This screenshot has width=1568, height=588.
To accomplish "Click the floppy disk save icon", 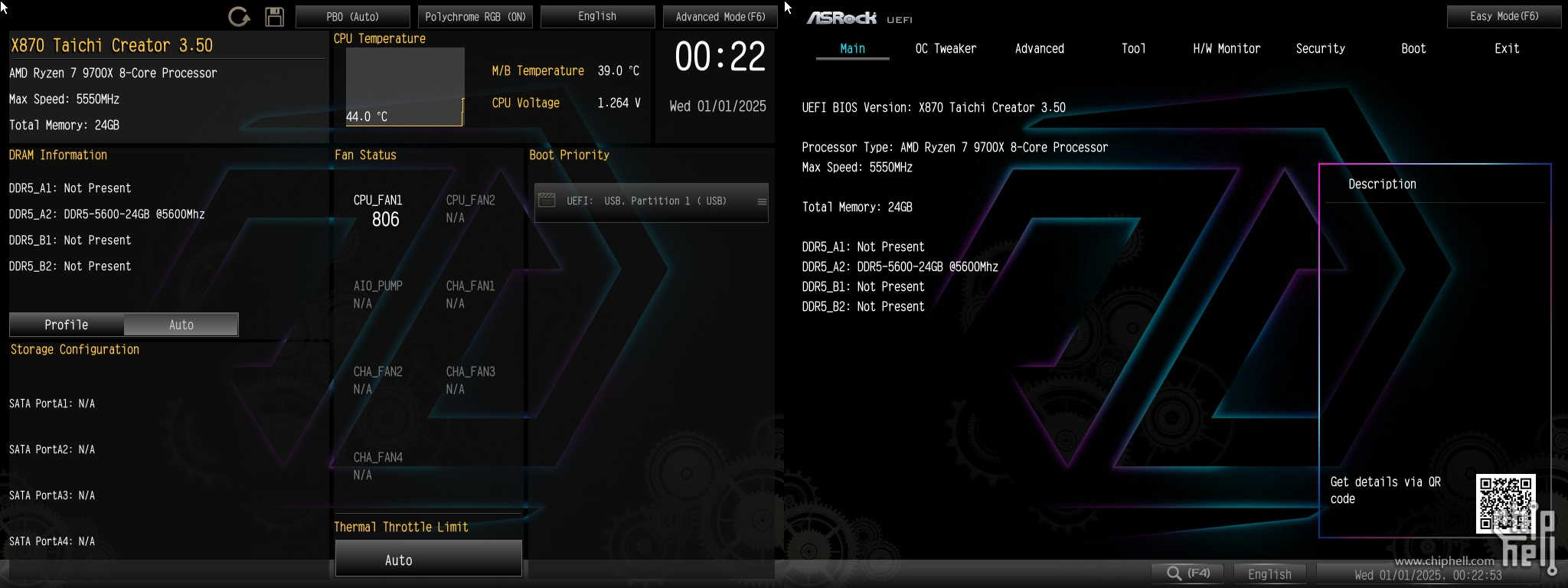I will coord(274,17).
